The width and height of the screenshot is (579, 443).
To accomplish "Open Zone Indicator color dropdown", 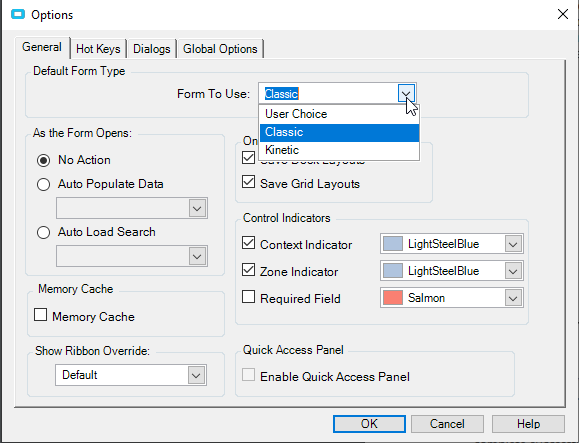I will (x=513, y=271).
